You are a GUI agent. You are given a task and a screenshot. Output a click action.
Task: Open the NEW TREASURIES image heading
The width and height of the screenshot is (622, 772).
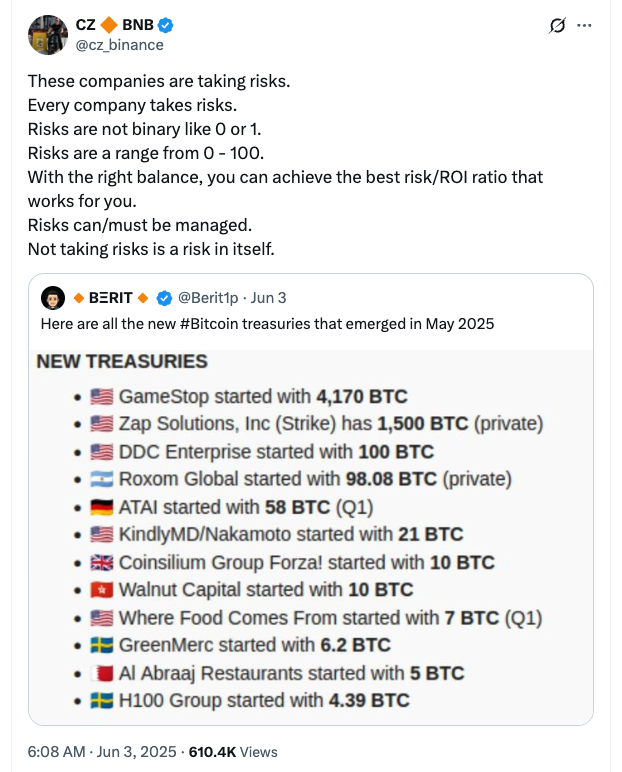[x=122, y=362]
